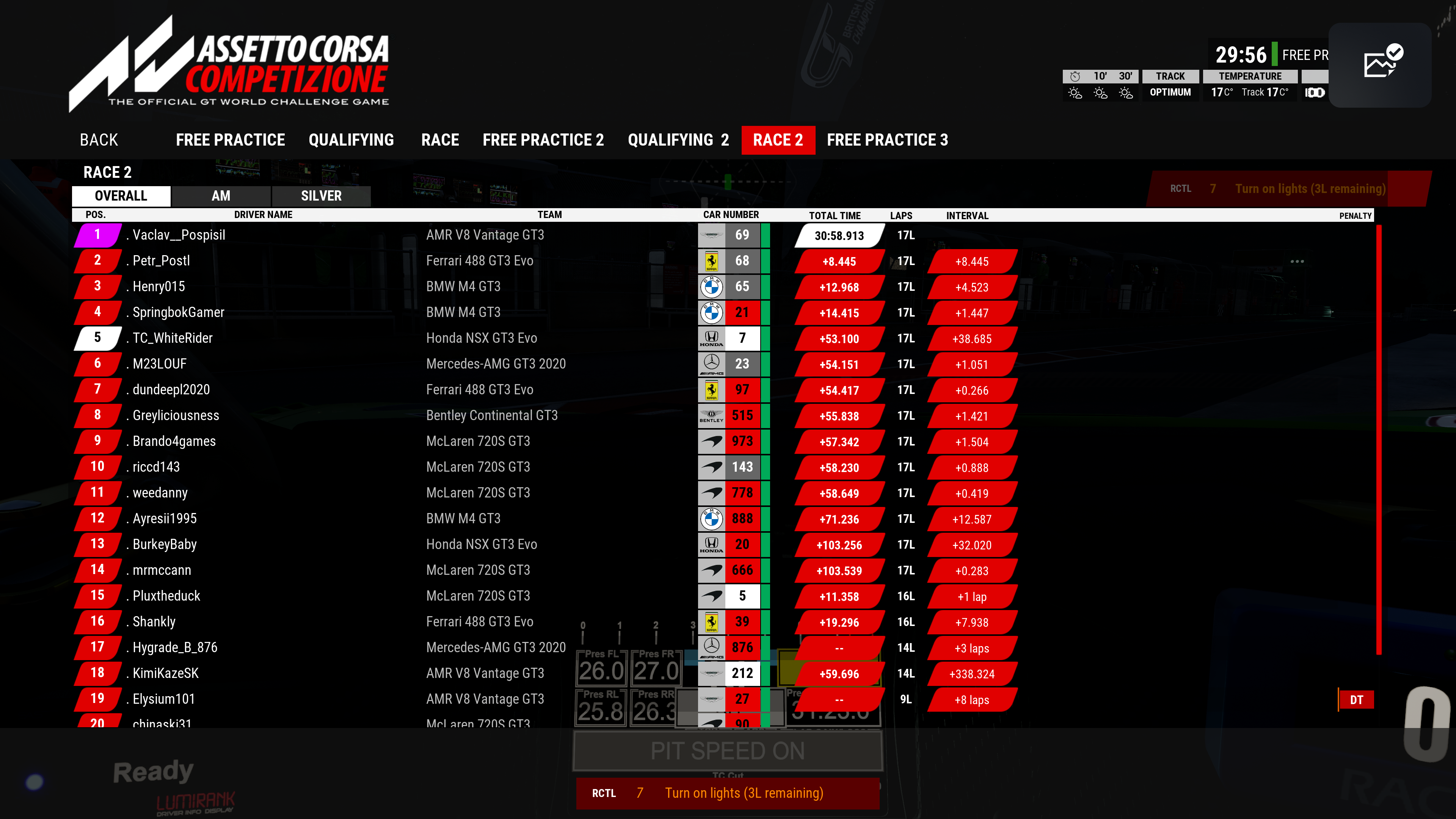Select driver dundeepl2020 row

pos(723,390)
